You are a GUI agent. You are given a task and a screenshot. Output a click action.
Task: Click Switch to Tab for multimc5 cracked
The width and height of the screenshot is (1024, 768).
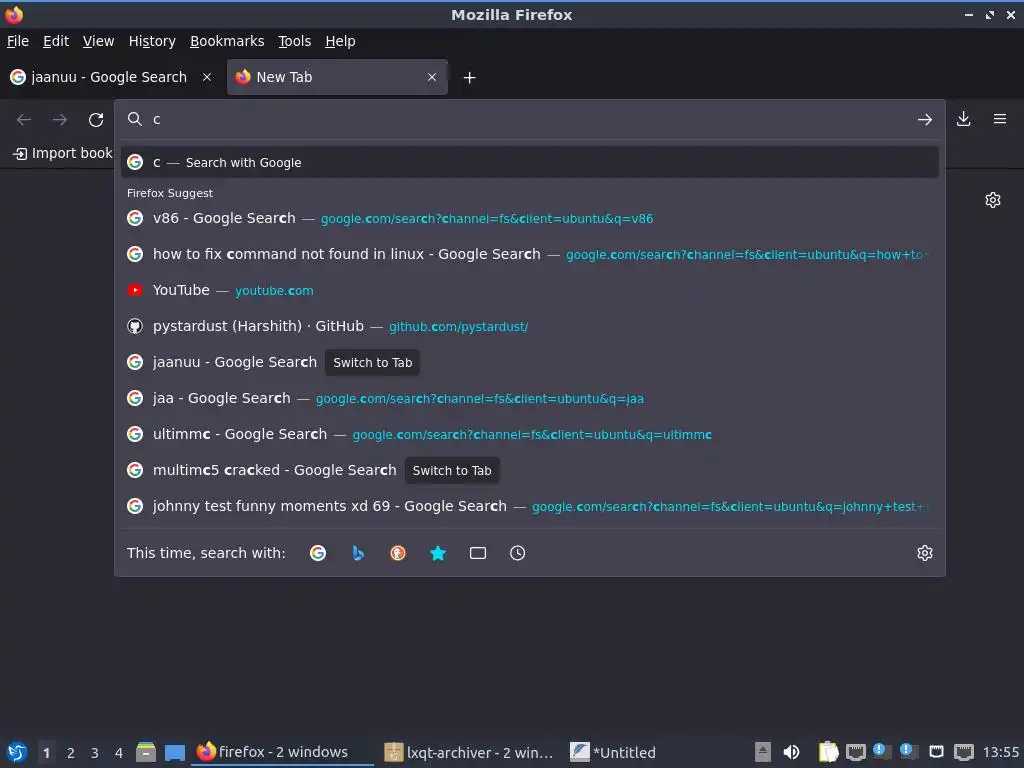click(452, 471)
